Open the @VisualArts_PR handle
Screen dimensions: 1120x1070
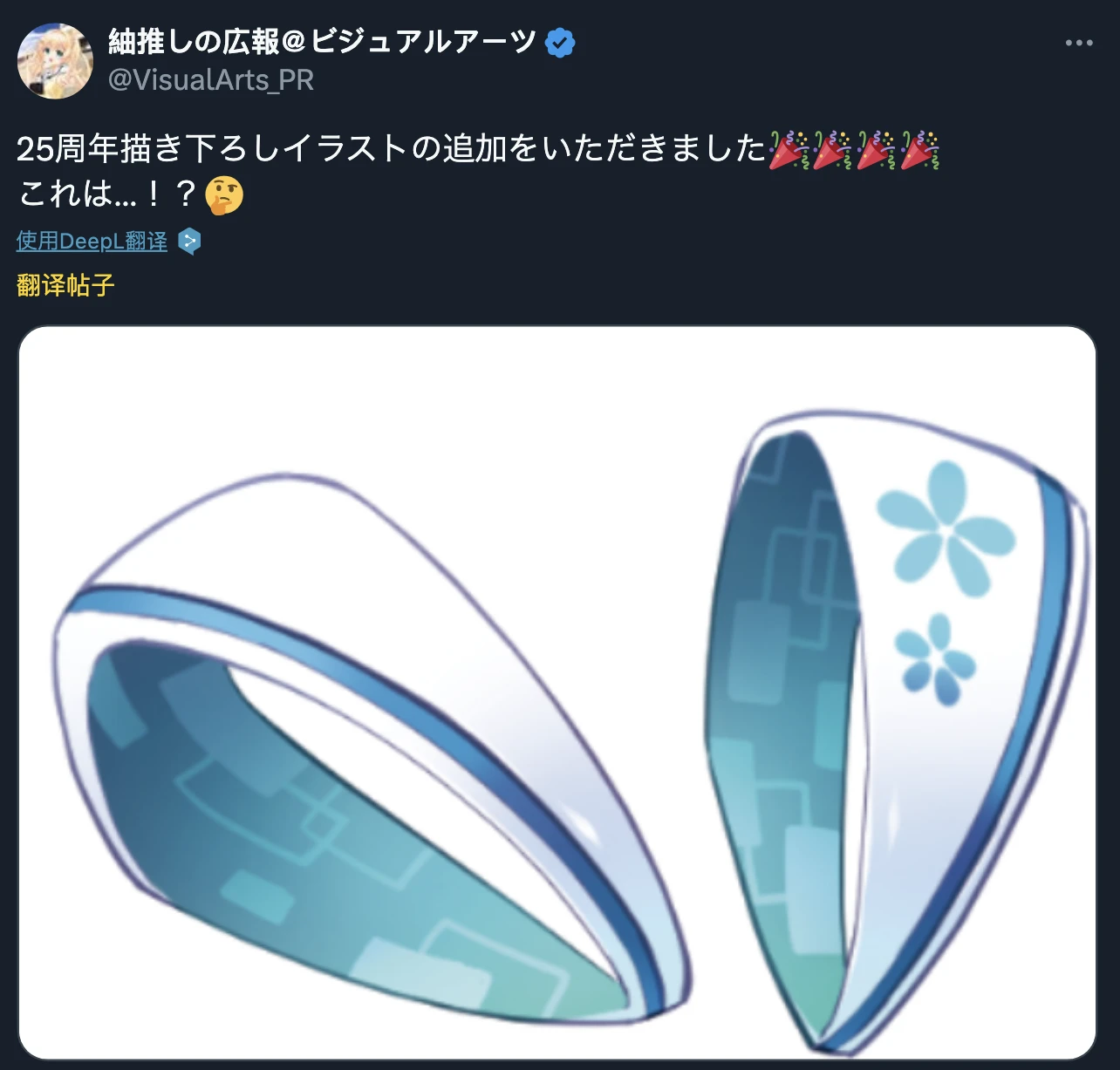[210, 80]
